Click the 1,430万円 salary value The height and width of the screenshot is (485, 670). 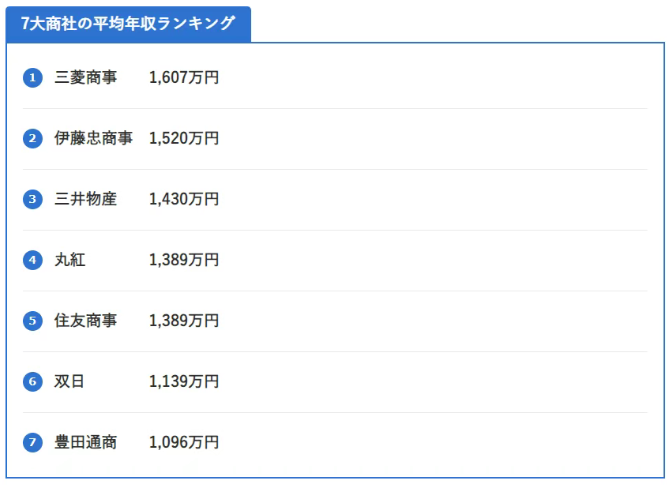[183, 199]
